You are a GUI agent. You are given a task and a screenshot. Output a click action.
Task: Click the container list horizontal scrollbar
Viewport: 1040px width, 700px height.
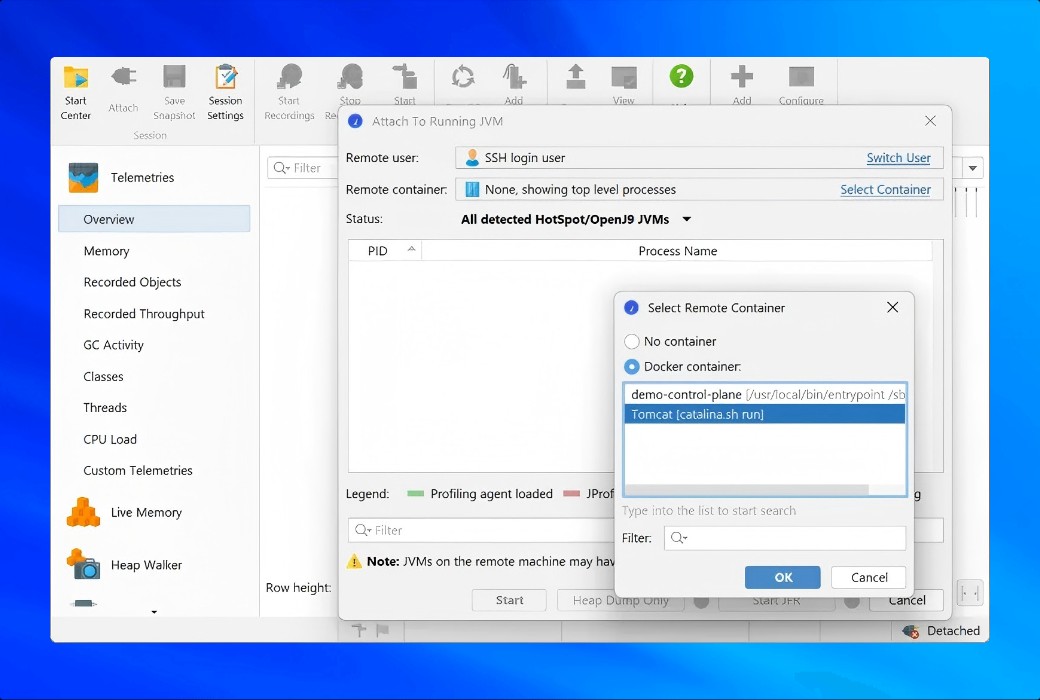(x=747, y=490)
